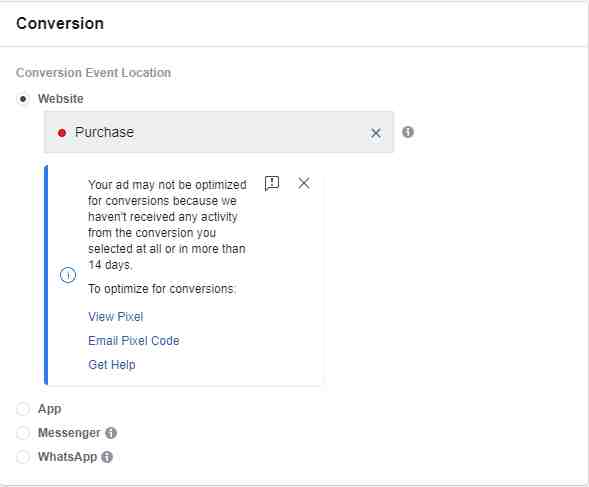Select the WhatsApp radio button
The width and height of the screenshot is (589, 487).
23,457
